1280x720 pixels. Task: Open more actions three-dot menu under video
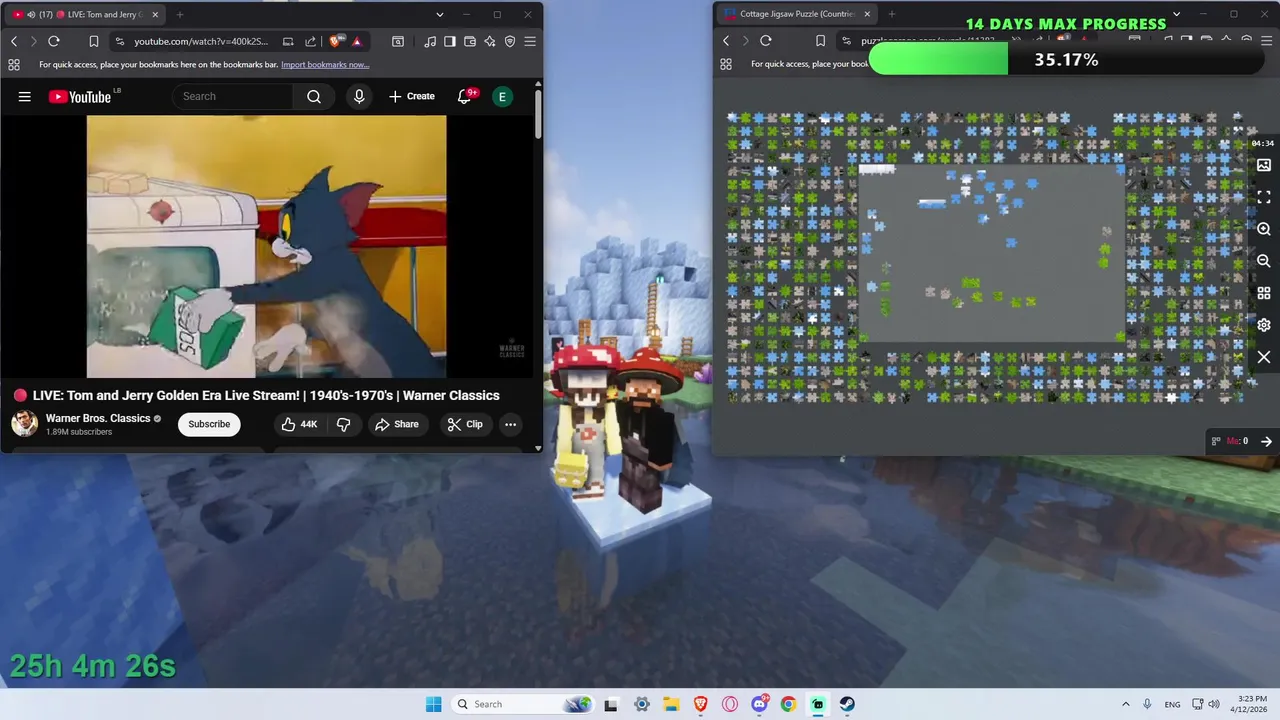coord(510,424)
